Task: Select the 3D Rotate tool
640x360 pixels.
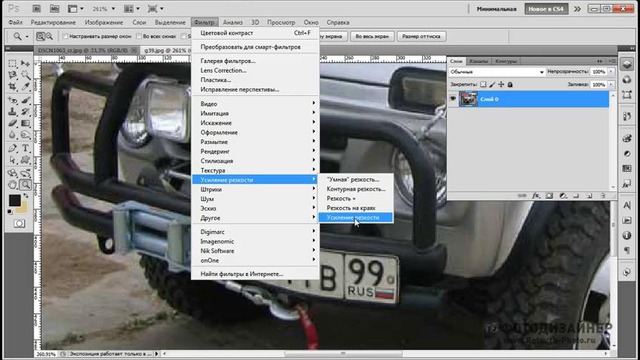Action: (x=13, y=173)
